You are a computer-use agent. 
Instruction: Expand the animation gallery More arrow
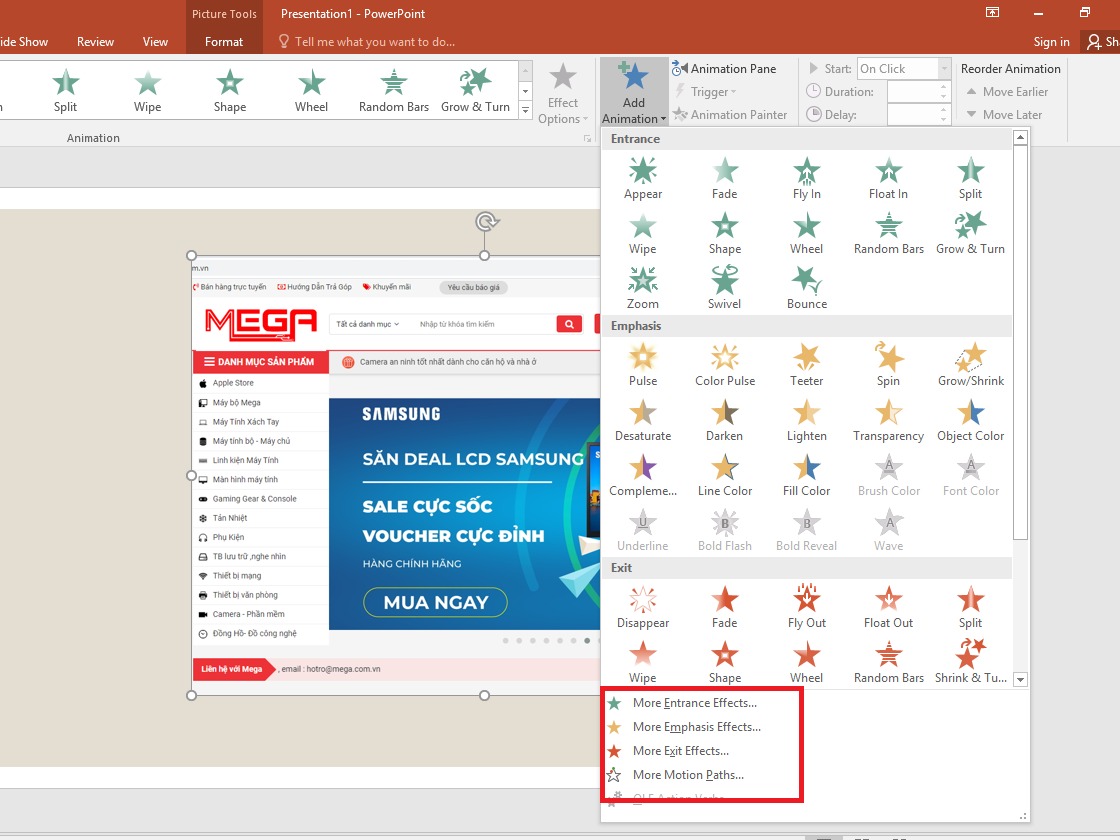click(x=527, y=112)
